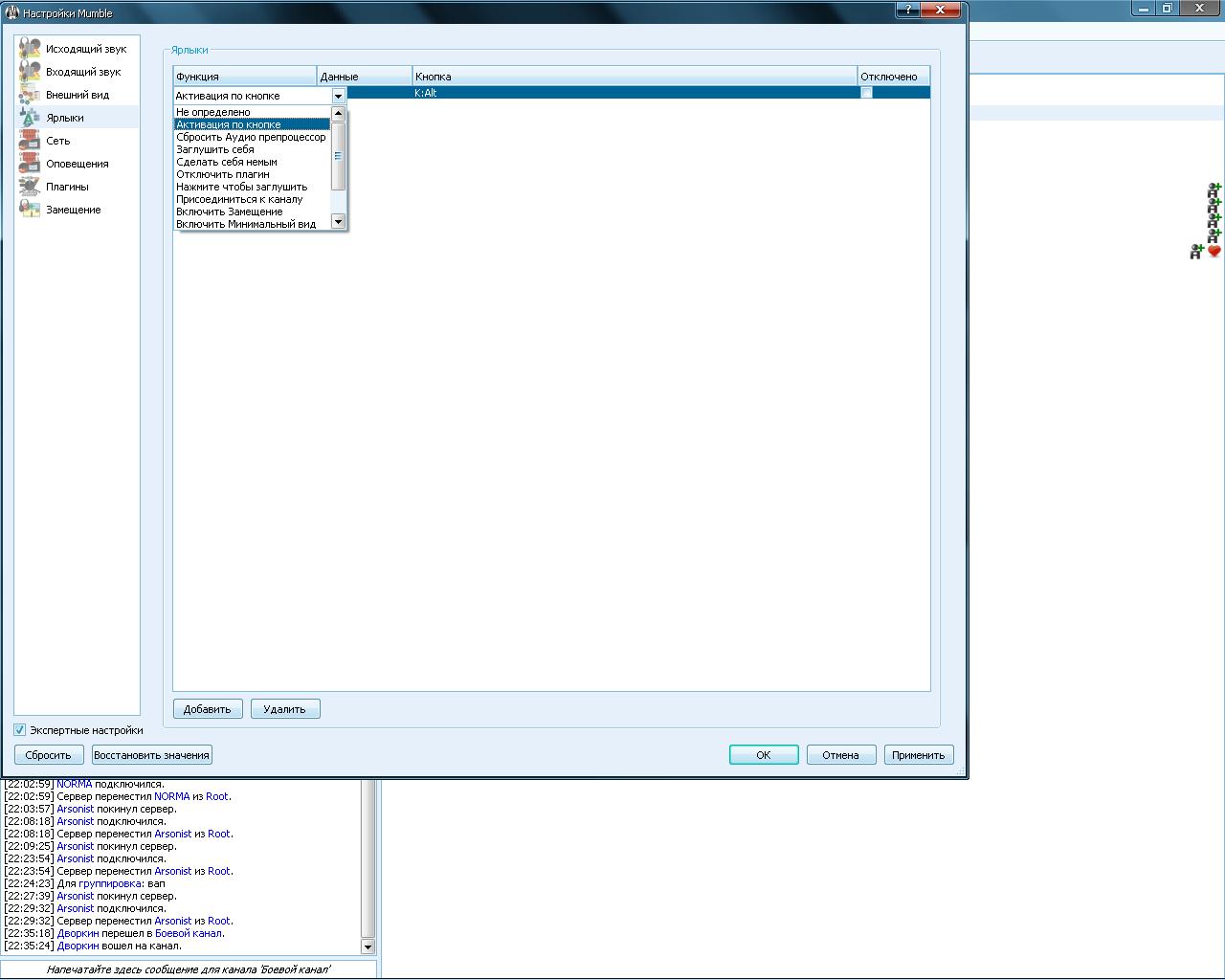Check the Отключено box for K:Alt shortcut
The width and height of the screenshot is (1225, 980).
coord(866,93)
